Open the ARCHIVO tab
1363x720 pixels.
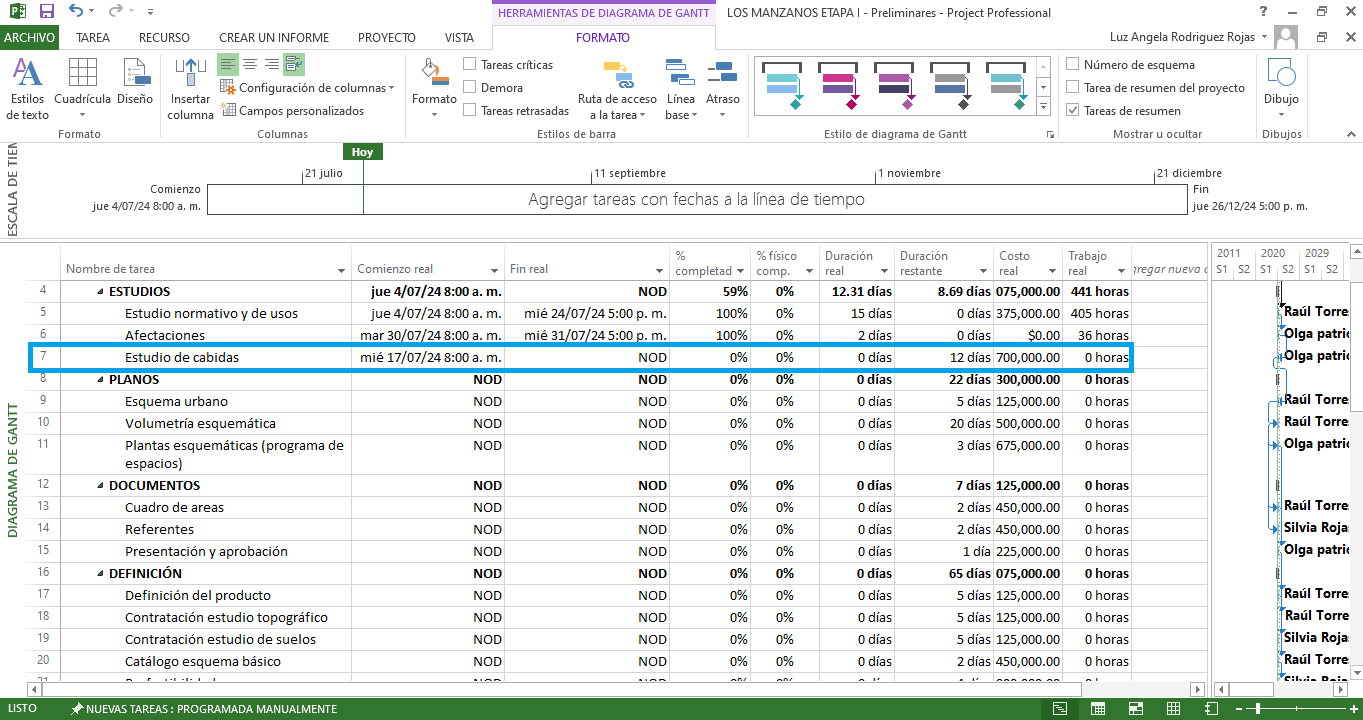point(30,38)
